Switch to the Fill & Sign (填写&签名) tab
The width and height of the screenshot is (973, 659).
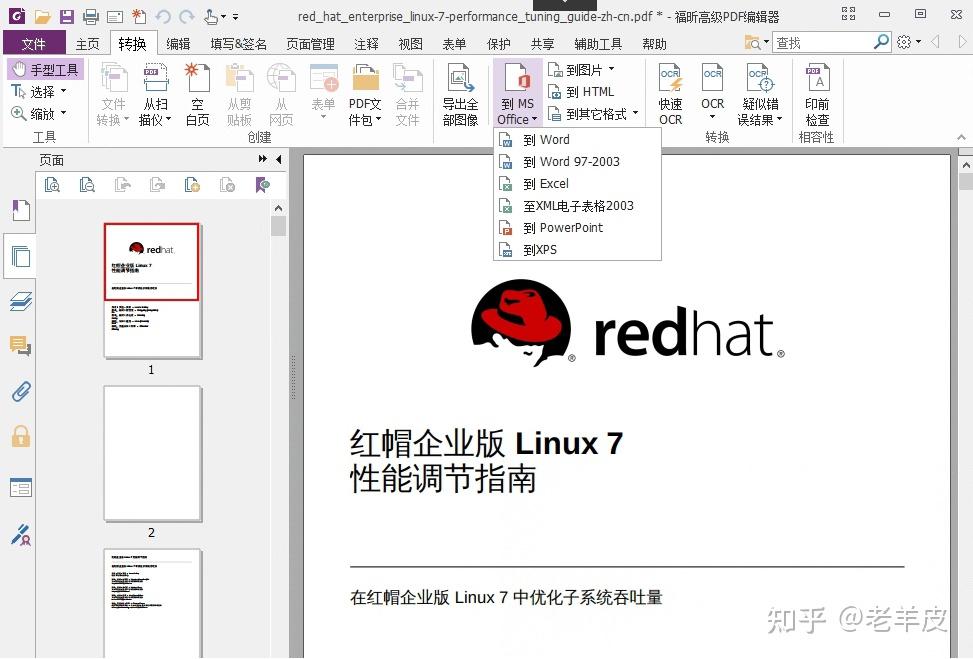tap(238, 43)
